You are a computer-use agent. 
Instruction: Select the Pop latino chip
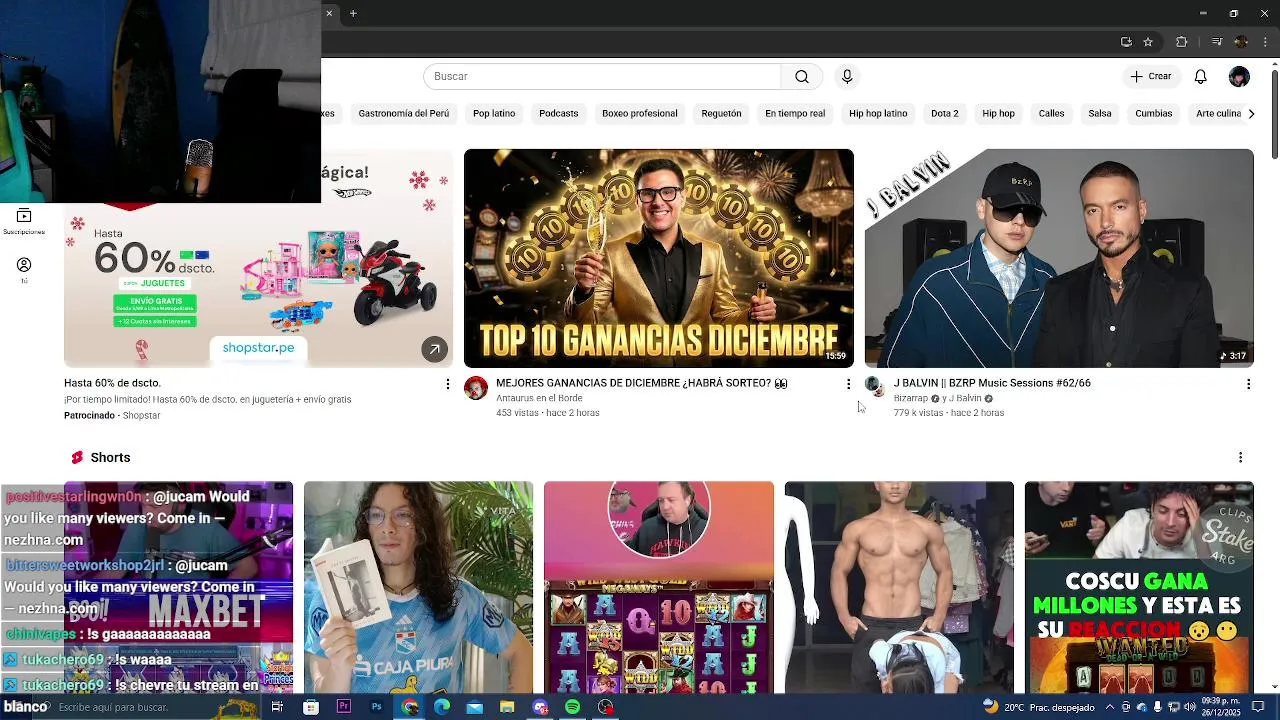(x=494, y=114)
